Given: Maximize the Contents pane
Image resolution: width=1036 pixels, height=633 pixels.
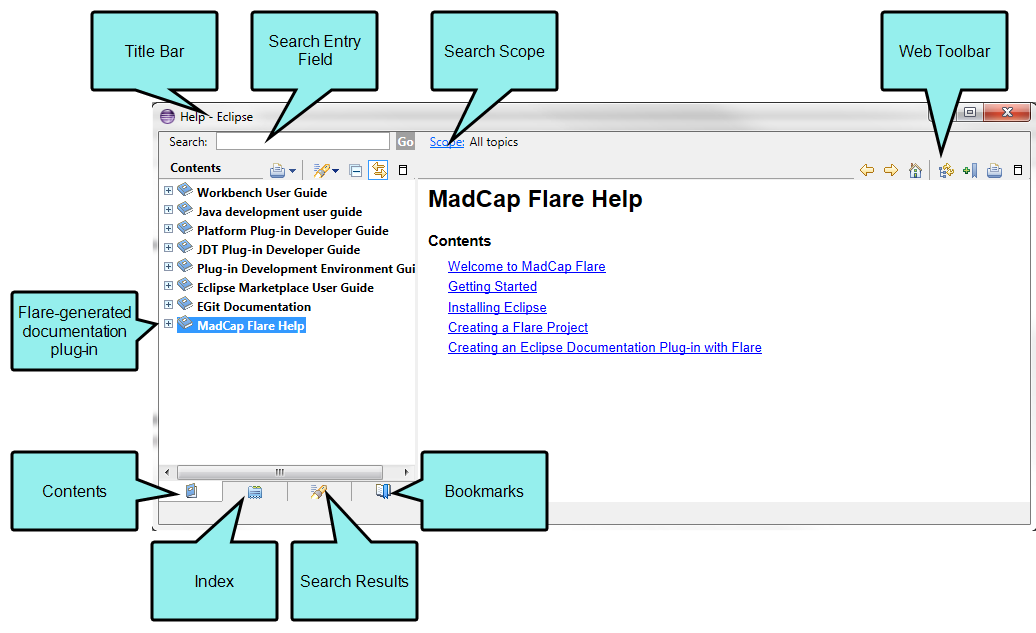Looking at the screenshot, I should point(403,170).
